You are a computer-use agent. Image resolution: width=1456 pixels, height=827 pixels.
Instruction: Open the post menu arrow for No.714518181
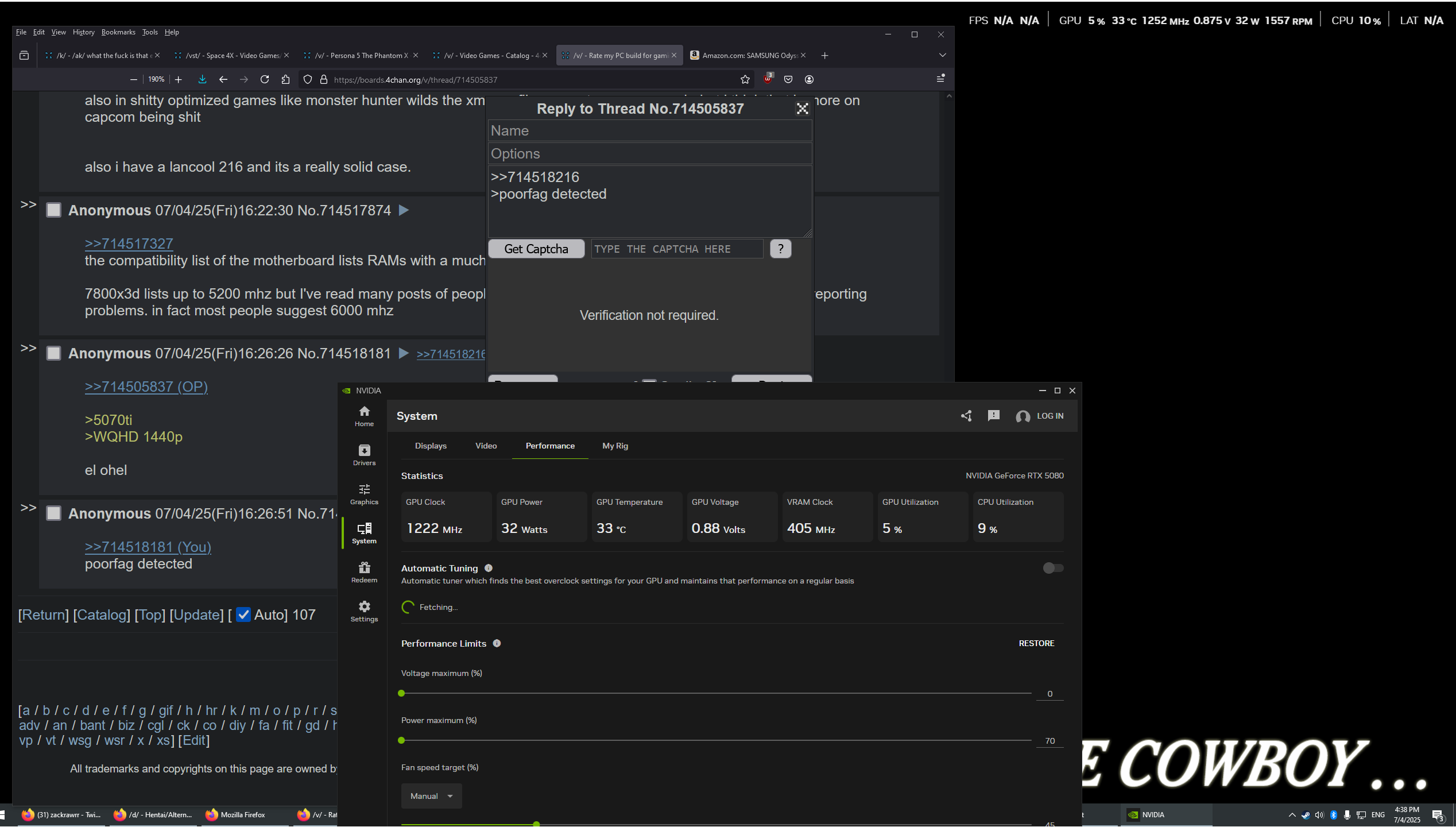click(404, 353)
